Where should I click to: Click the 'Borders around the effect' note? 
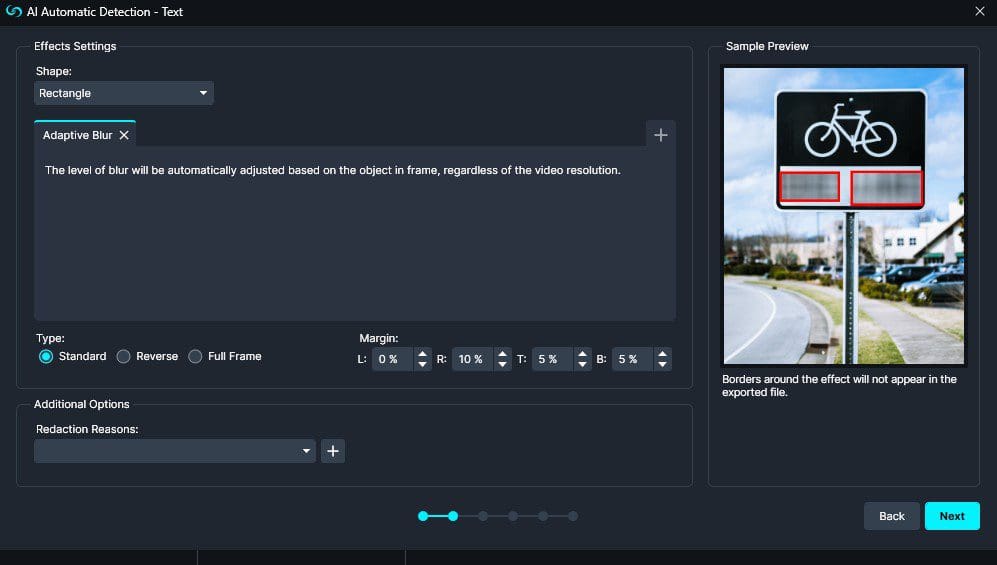(839, 386)
